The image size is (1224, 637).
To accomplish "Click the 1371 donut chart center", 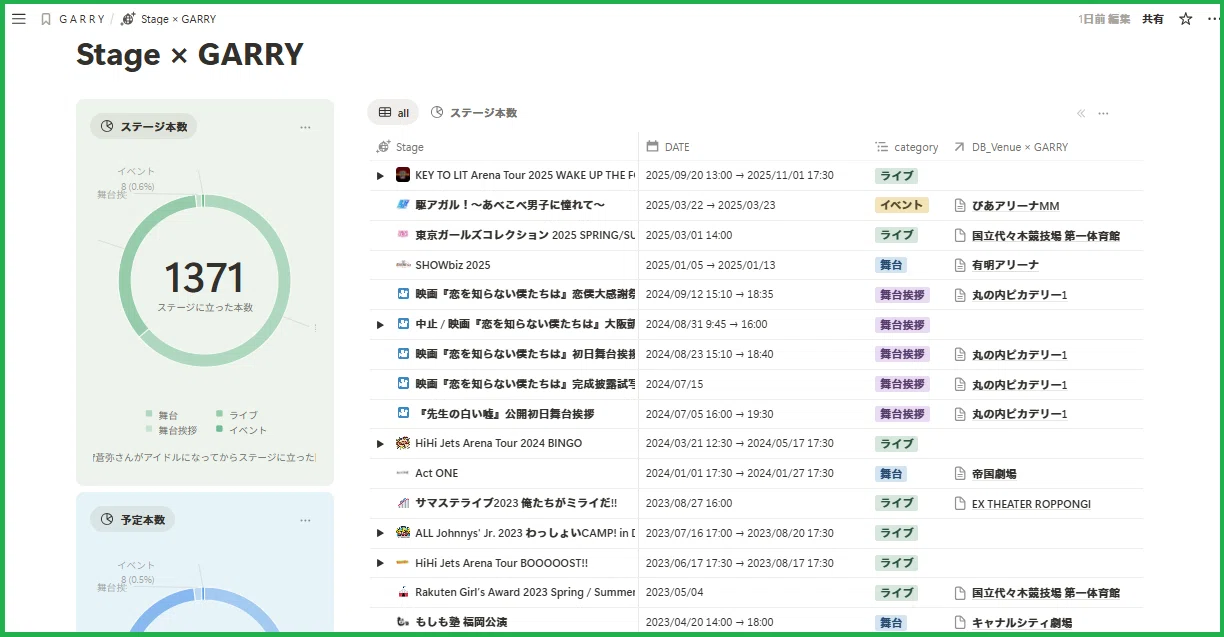I will tap(205, 278).
